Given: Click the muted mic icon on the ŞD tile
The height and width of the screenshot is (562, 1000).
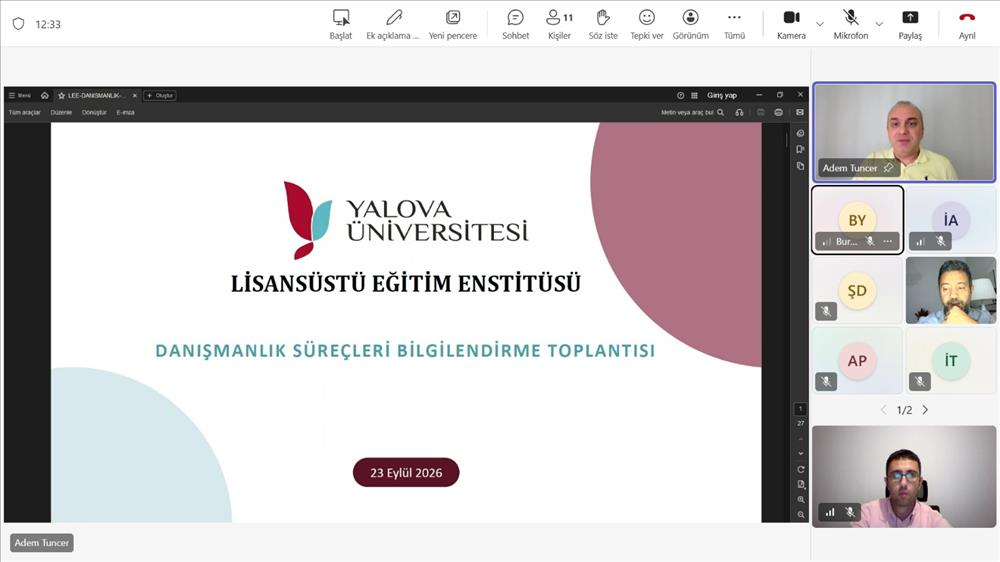Looking at the screenshot, I should 826,311.
